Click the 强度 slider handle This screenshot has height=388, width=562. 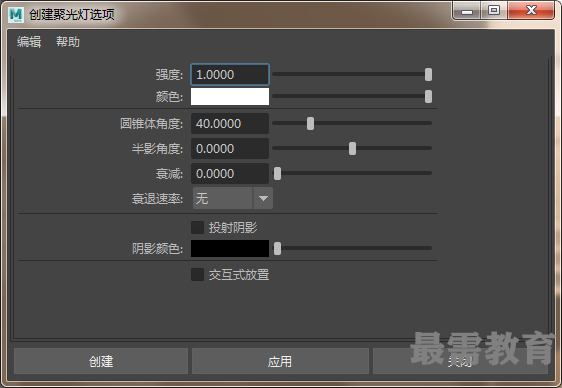tap(428, 75)
